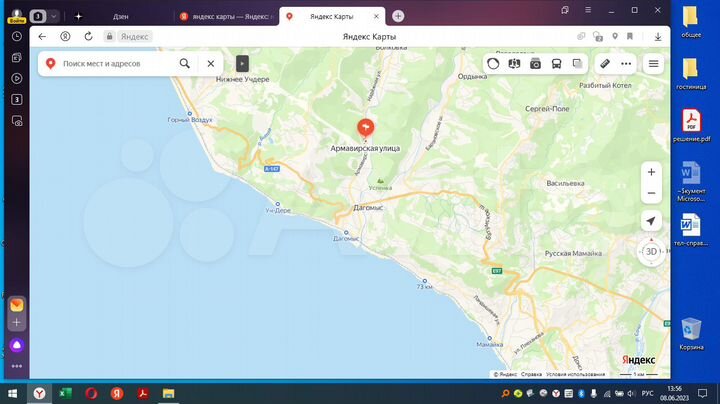Open the three-dots more tools menu
This screenshot has width=720, height=404.
pos(626,63)
